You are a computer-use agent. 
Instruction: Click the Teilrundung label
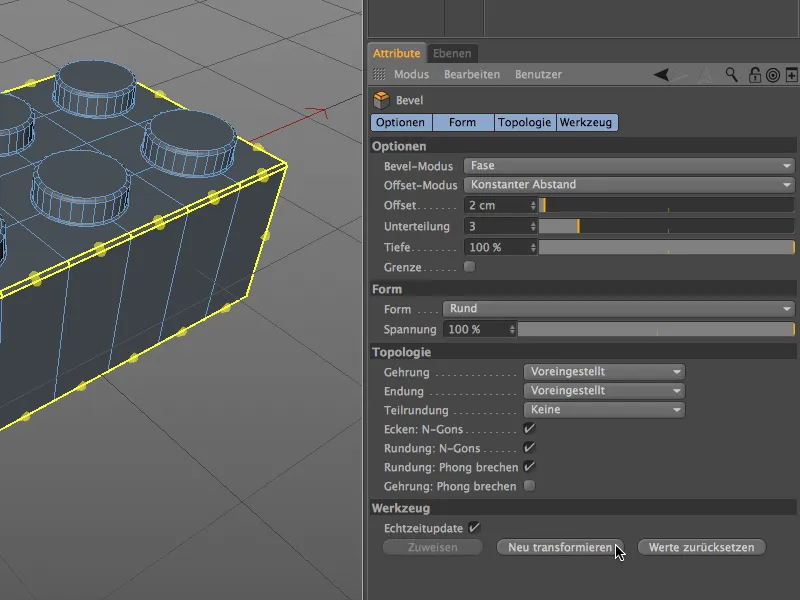tap(416, 410)
